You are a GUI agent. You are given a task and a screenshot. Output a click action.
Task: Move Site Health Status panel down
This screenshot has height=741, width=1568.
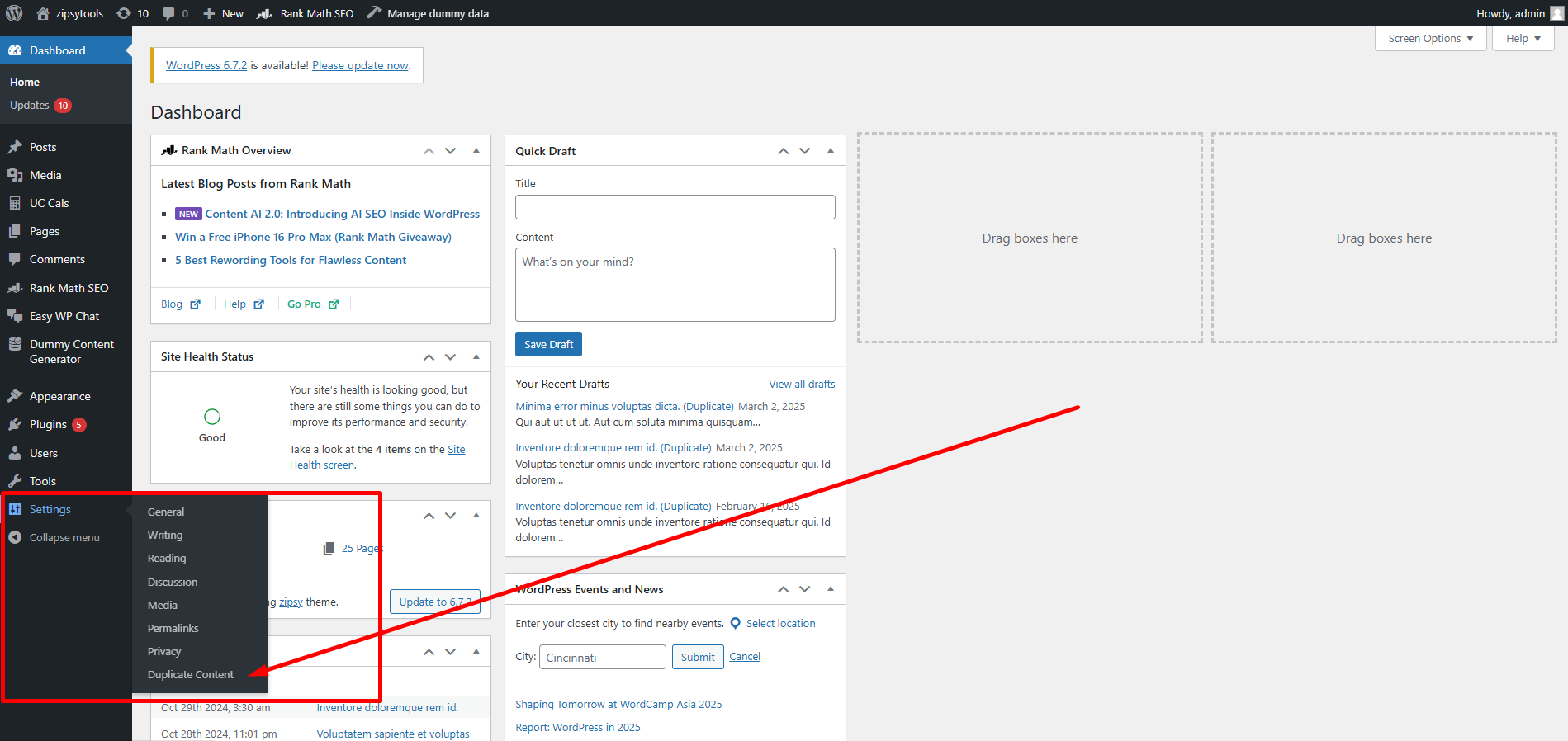pos(450,356)
